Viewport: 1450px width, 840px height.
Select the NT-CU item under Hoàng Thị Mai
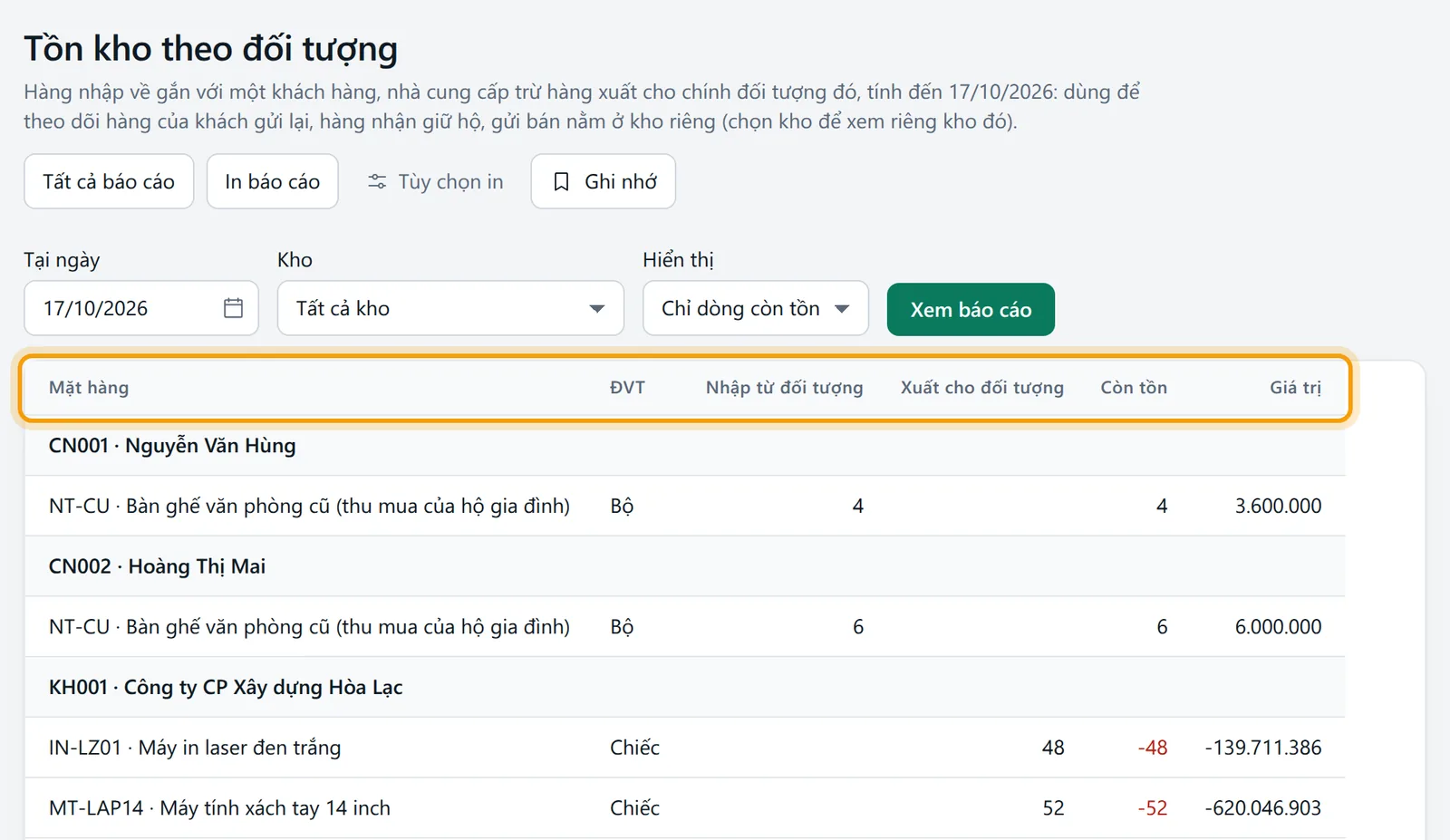(x=309, y=627)
